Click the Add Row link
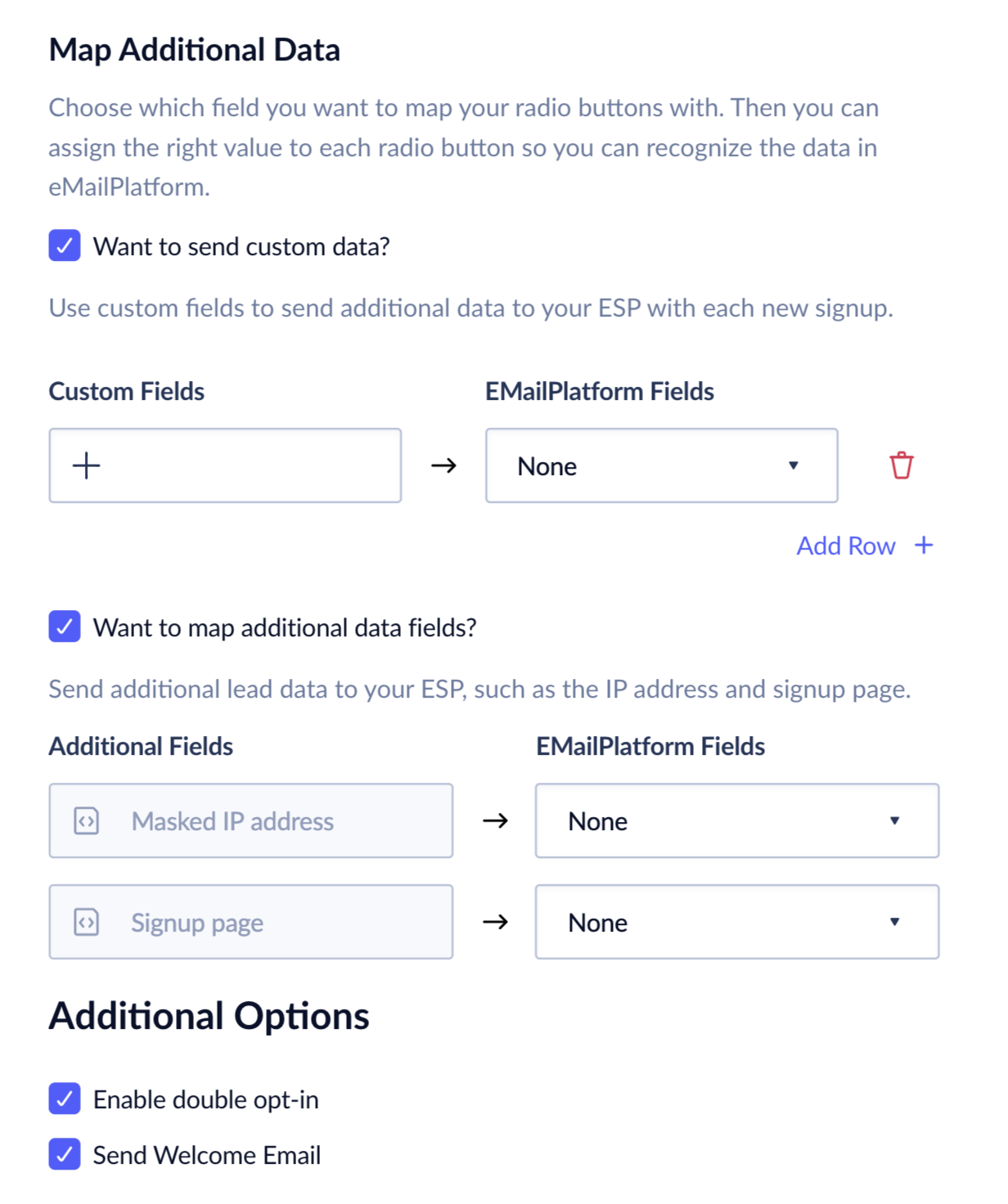This screenshot has height=1204, width=1008. (846, 546)
